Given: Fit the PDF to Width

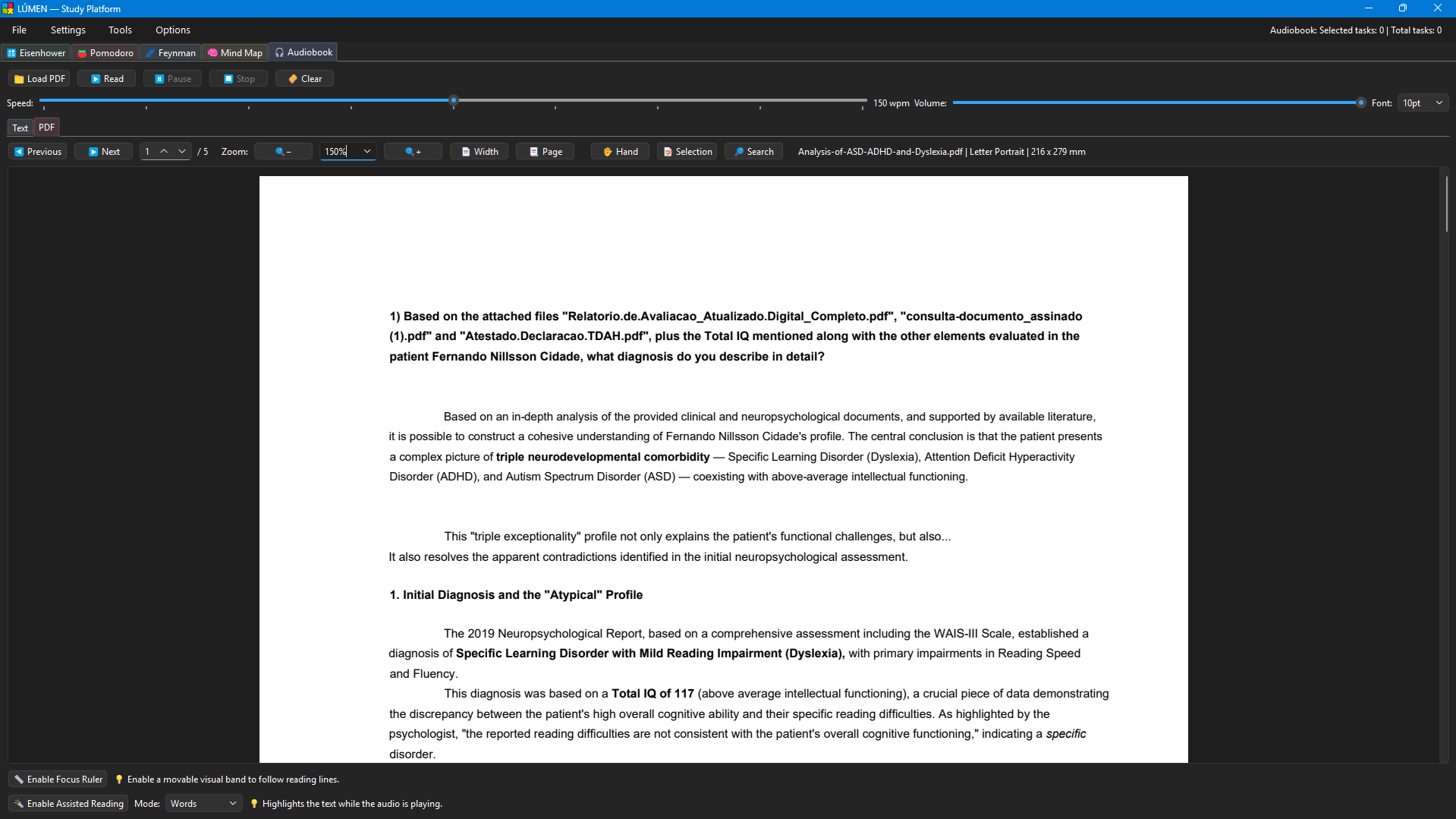Looking at the screenshot, I should tap(479, 152).
